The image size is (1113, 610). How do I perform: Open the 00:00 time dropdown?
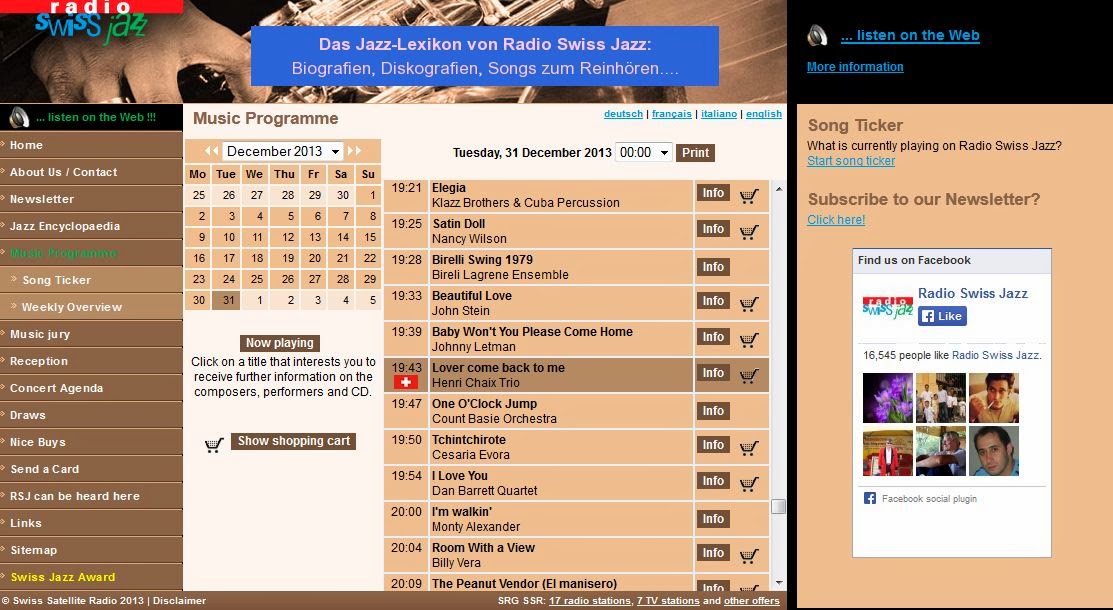[643, 152]
